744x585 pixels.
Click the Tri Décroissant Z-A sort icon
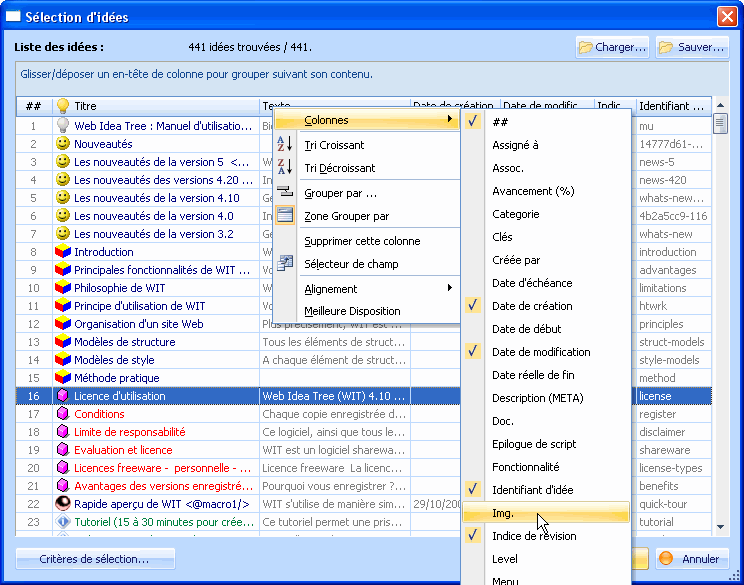point(285,168)
